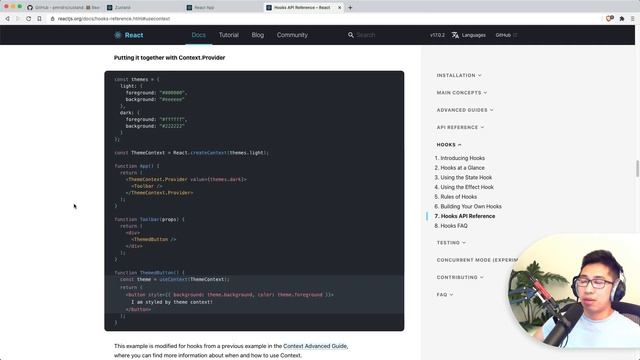640x360 pixels.
Task: Open the Tutorial navigation item
Action: [229, 35]
